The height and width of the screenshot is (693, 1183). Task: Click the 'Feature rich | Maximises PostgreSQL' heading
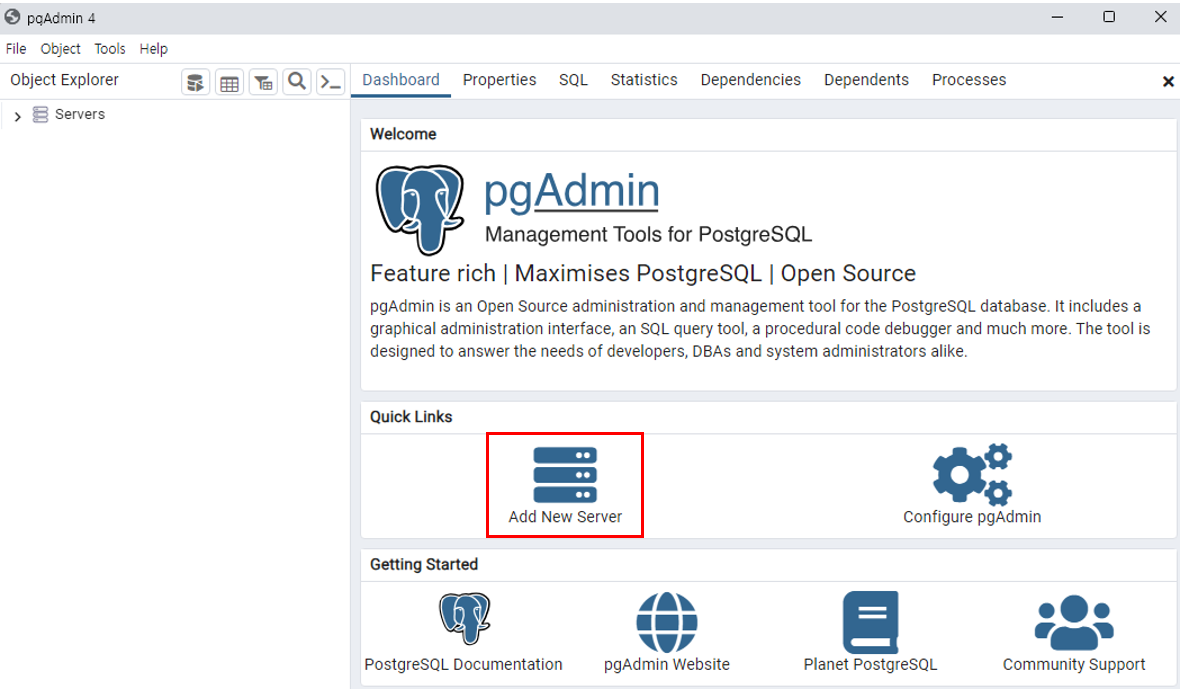643,274
